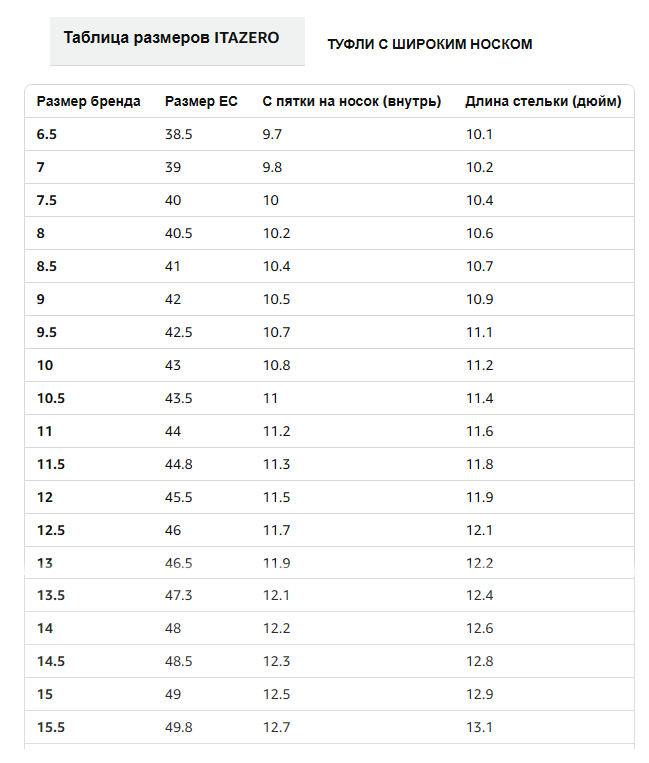Click the EU size 38.5 cell
This screenshot has width=649, height=763.
(179, 134)
